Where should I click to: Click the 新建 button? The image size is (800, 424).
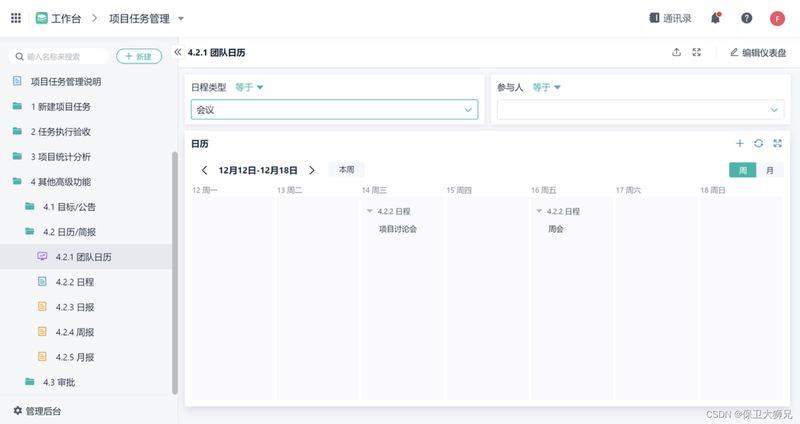click(139, 56)
